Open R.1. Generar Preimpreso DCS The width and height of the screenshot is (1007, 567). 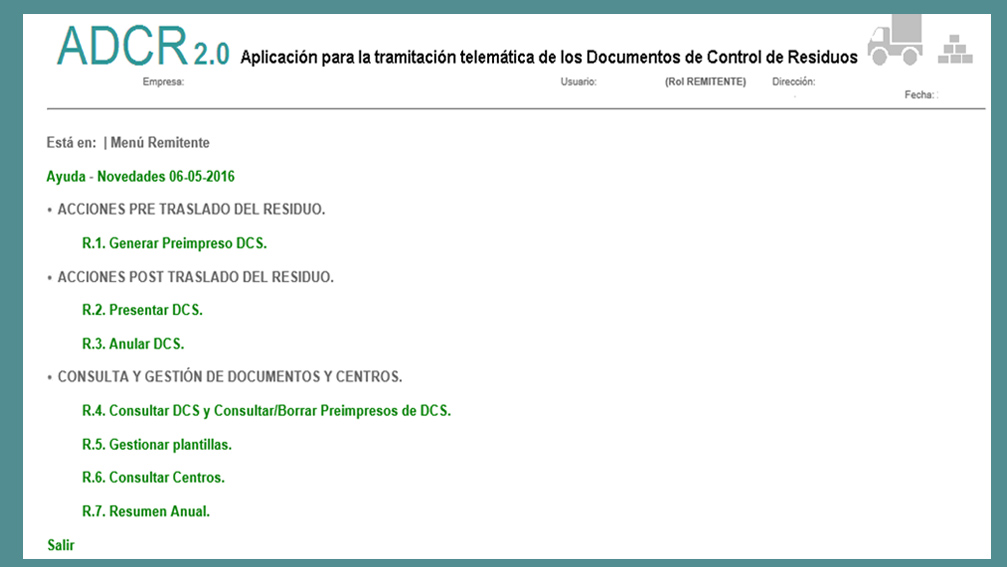click(175, 243)
